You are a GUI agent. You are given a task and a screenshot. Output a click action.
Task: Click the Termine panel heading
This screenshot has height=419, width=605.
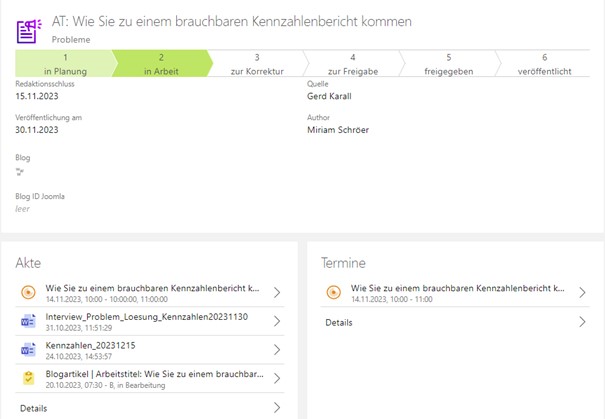point(343,263)
